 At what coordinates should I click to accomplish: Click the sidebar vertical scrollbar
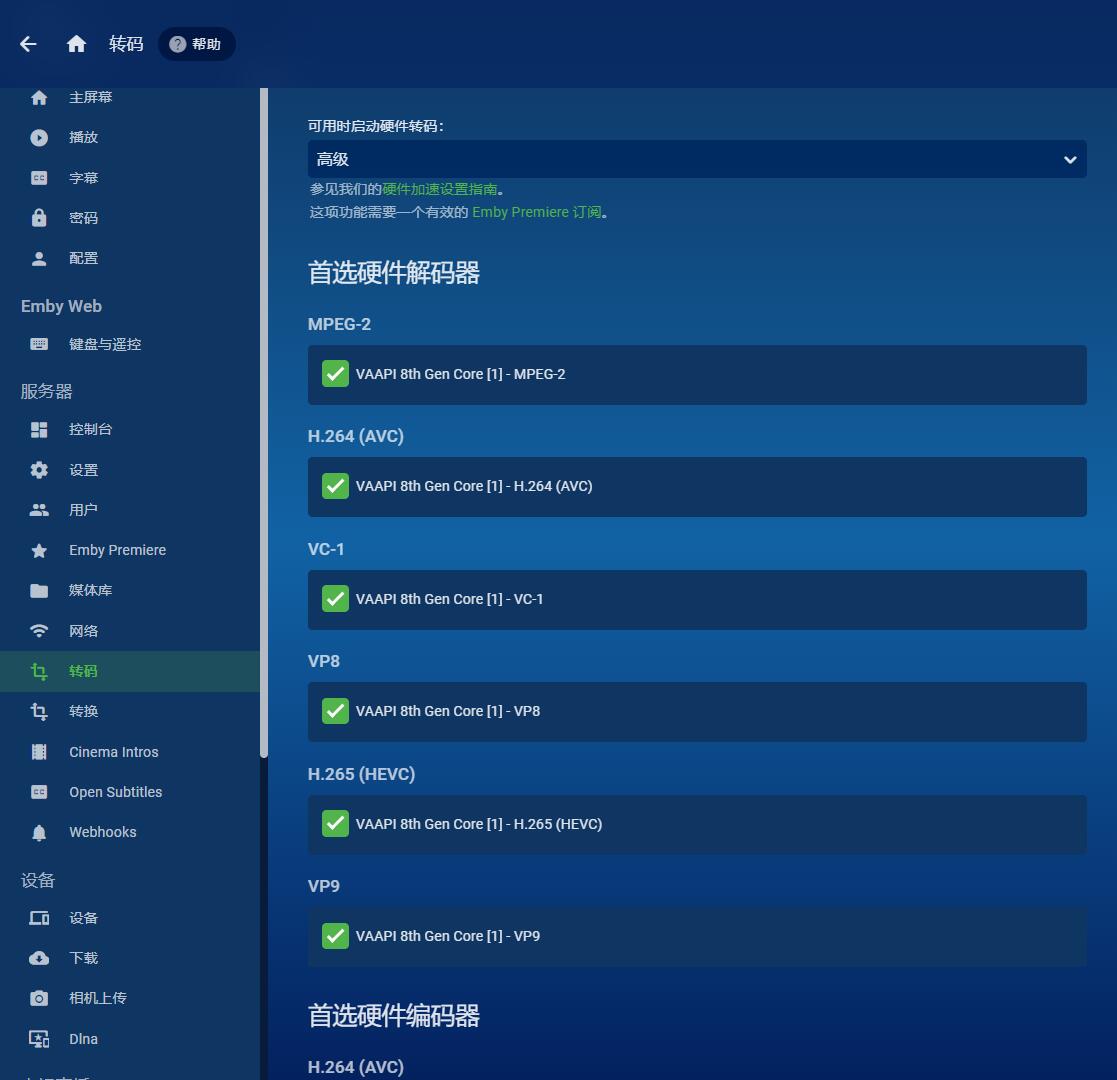[264, 420]
